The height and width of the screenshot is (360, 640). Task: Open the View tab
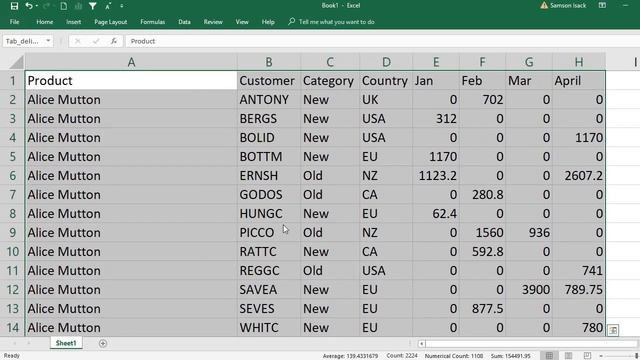(242, 22)
